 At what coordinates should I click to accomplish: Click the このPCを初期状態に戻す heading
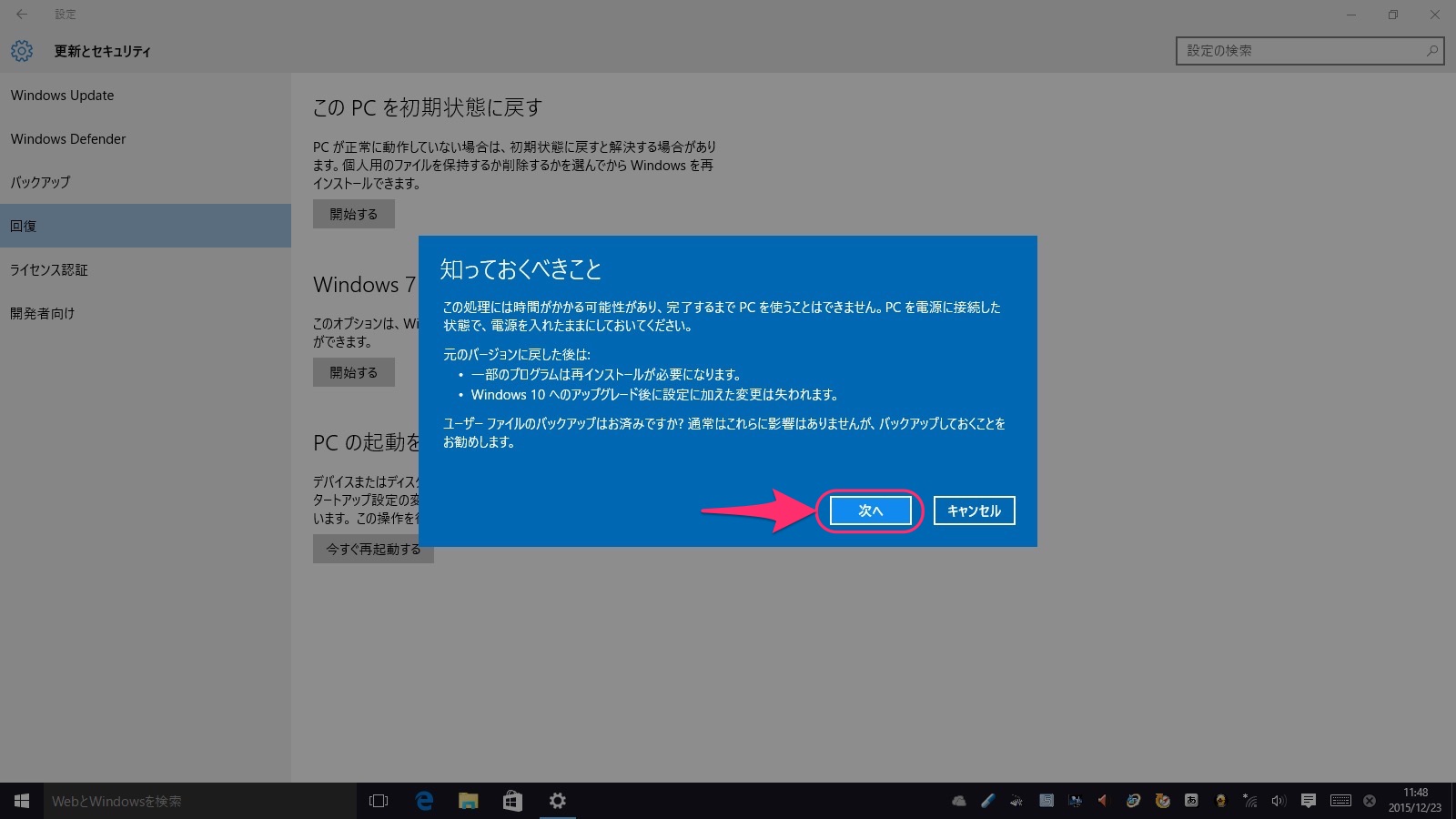click(427, 107)
